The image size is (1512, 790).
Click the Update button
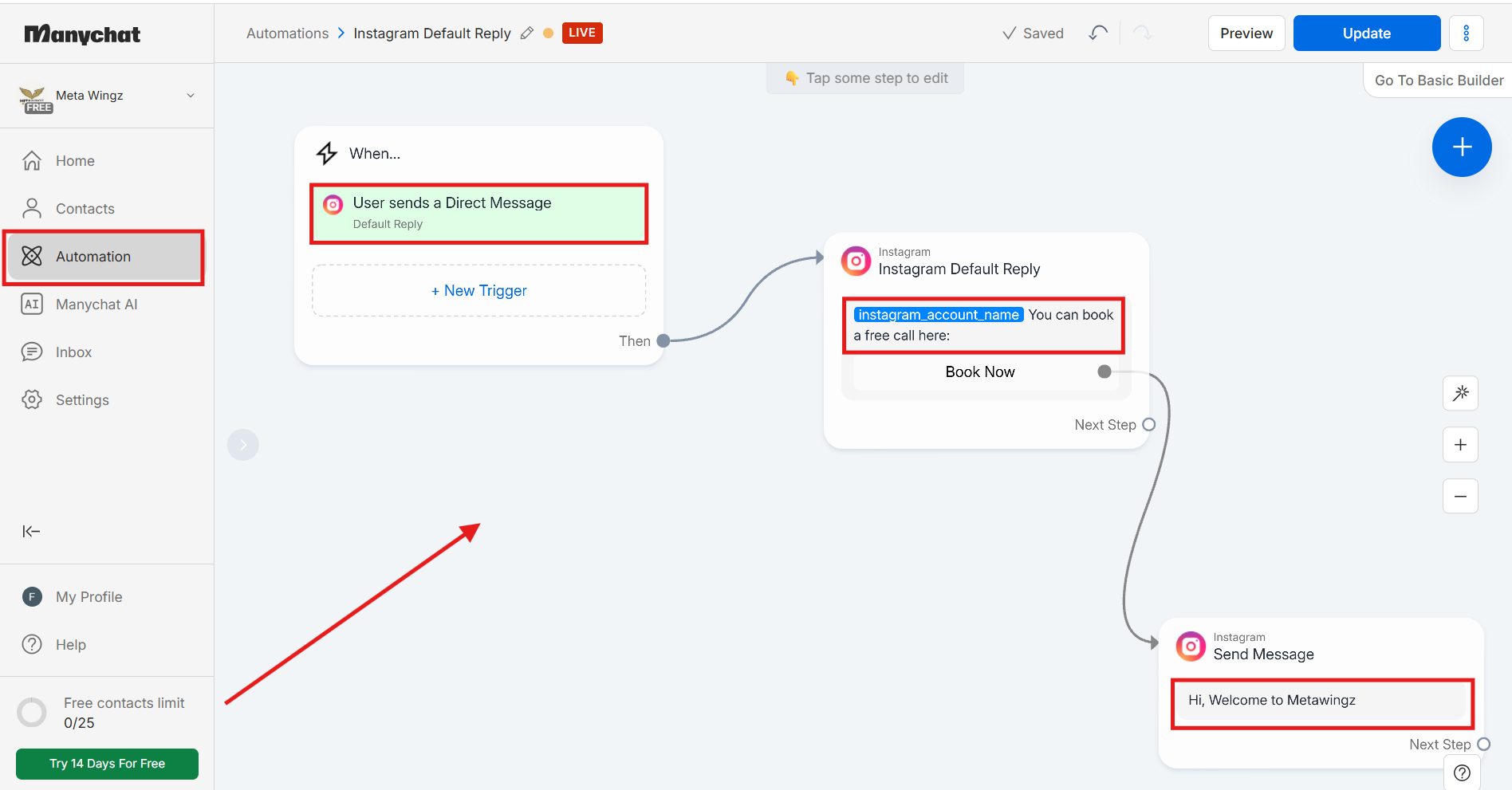point(1367,33)
